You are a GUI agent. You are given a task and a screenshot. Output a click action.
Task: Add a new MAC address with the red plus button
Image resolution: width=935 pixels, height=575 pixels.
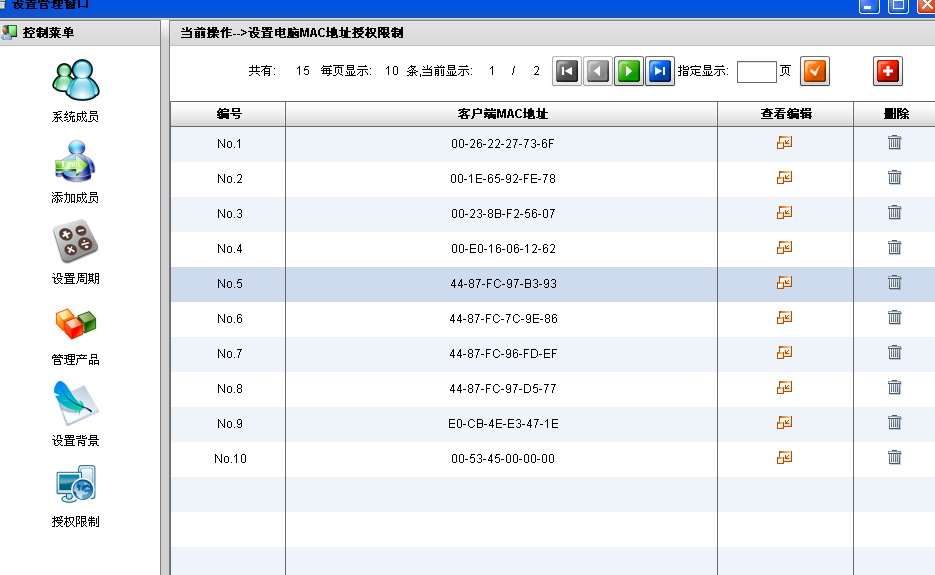[888, 72]
